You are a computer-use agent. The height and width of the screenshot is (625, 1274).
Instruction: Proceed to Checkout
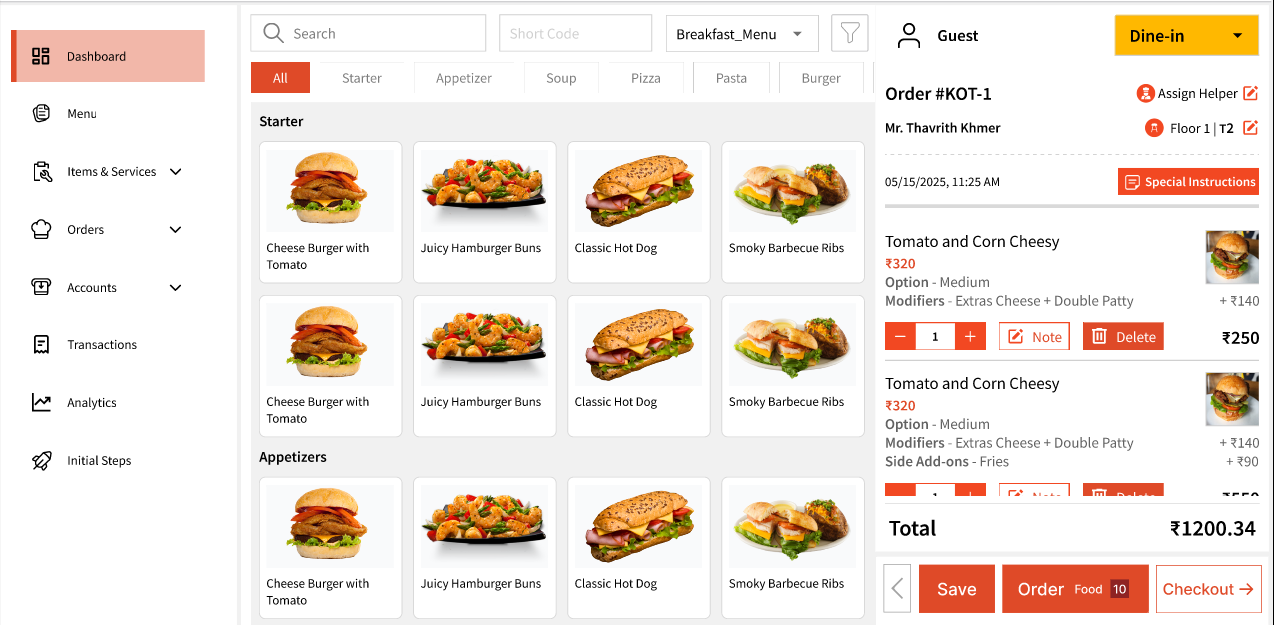pos(1208,589)
